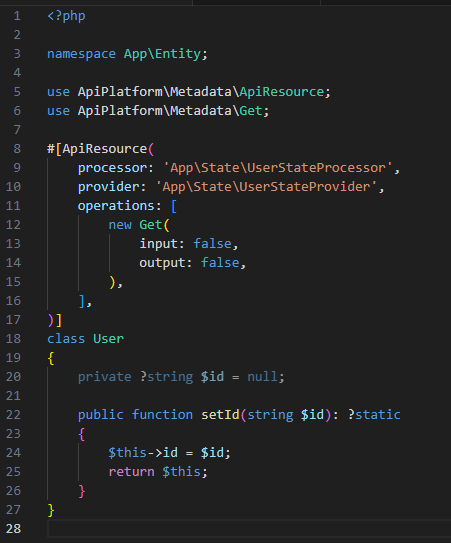Click the 'provider' named argument
451x543 pixels.
click(x=108, y=187)
